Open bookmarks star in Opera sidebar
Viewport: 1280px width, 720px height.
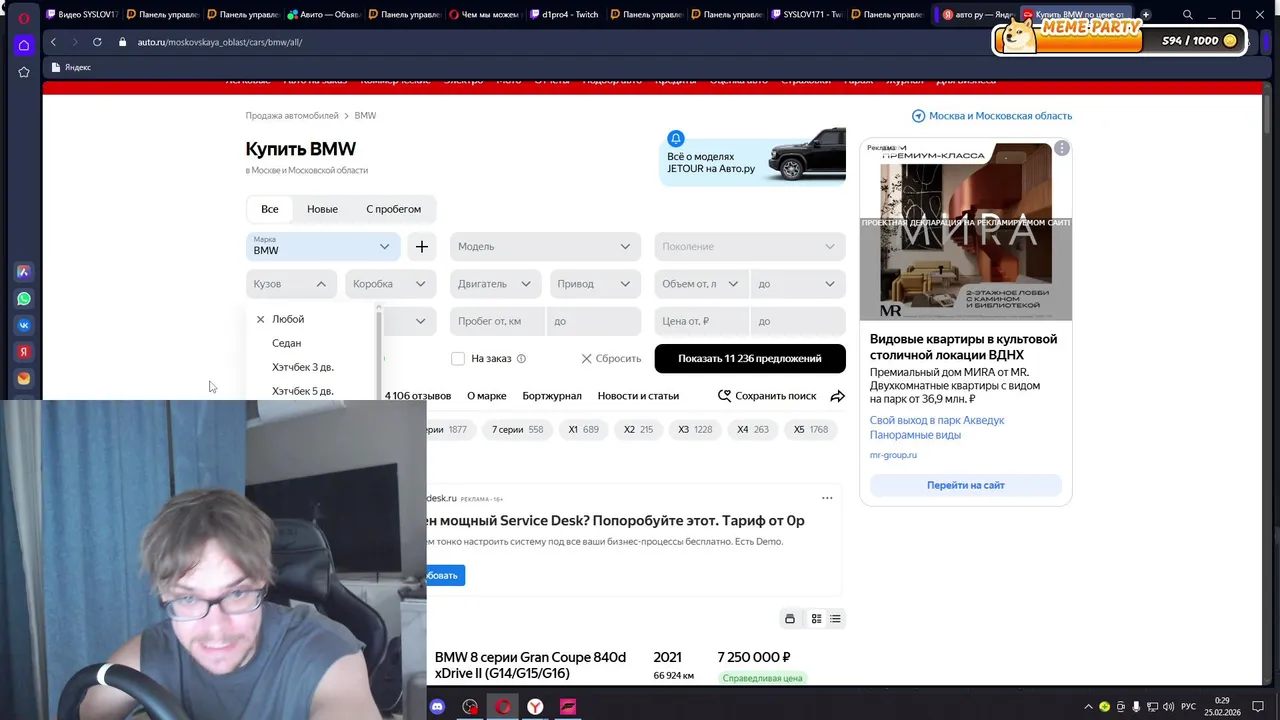click(24, 72)
